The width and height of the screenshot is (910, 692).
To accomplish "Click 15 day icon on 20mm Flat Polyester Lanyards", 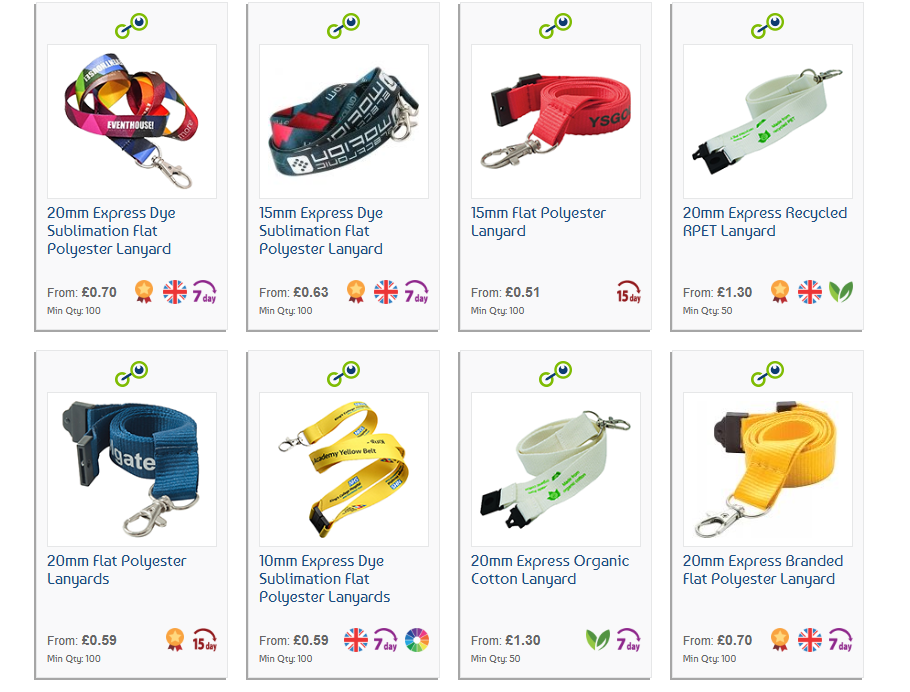I will coord(204,640).
